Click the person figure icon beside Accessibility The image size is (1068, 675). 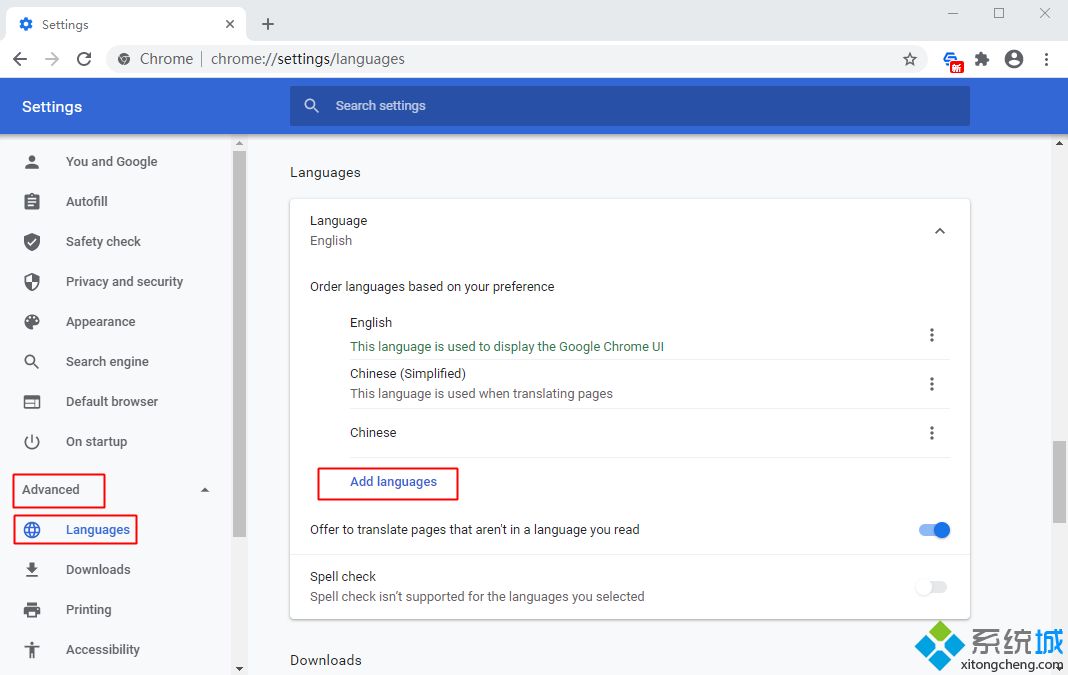click(x=32, y=650)
